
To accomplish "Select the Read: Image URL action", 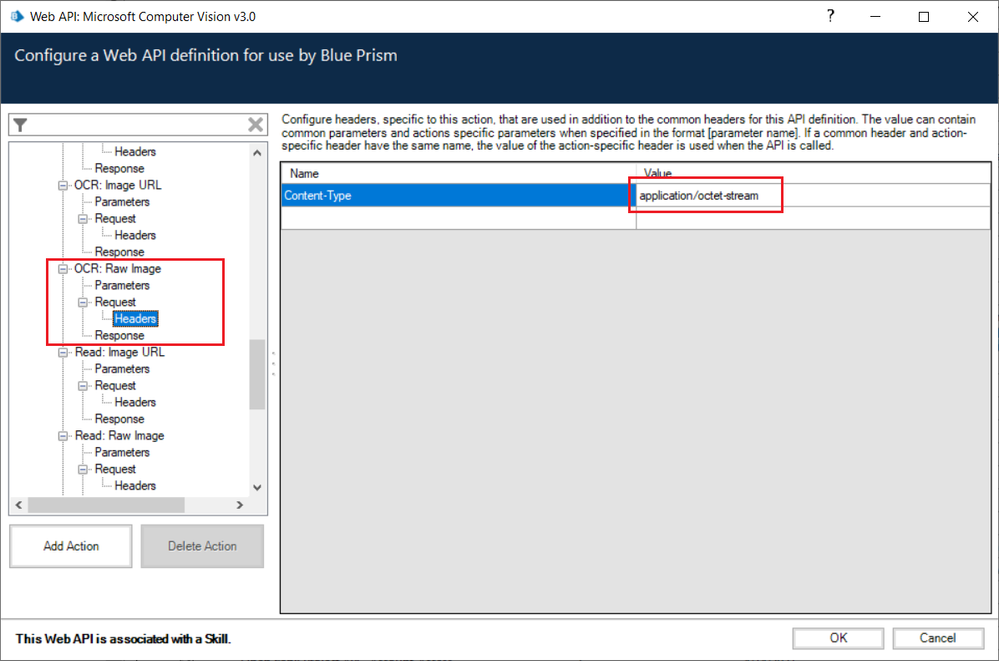I will (119, 352).
